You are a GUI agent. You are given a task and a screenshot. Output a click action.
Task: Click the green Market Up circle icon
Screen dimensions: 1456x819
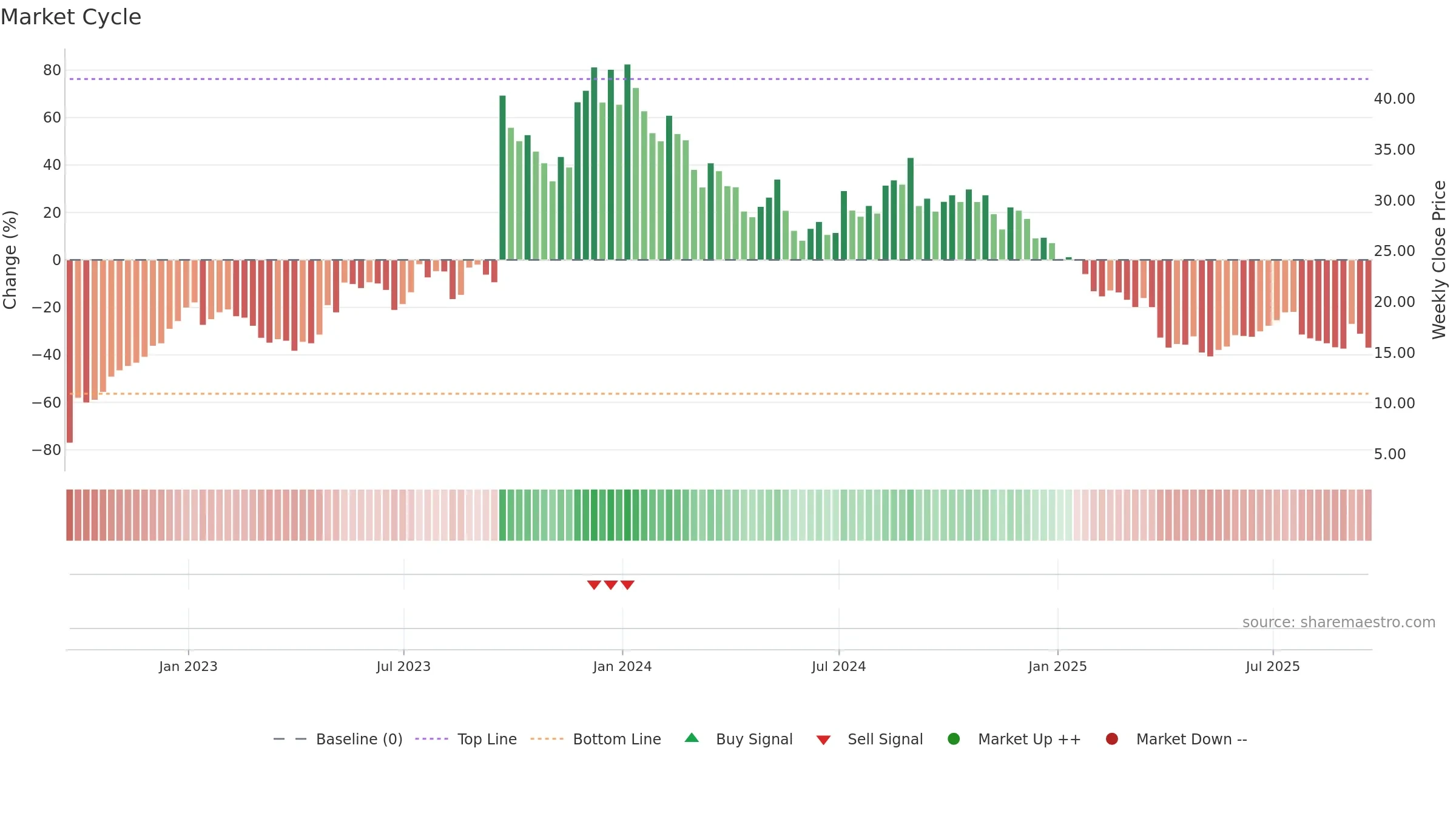954,739
